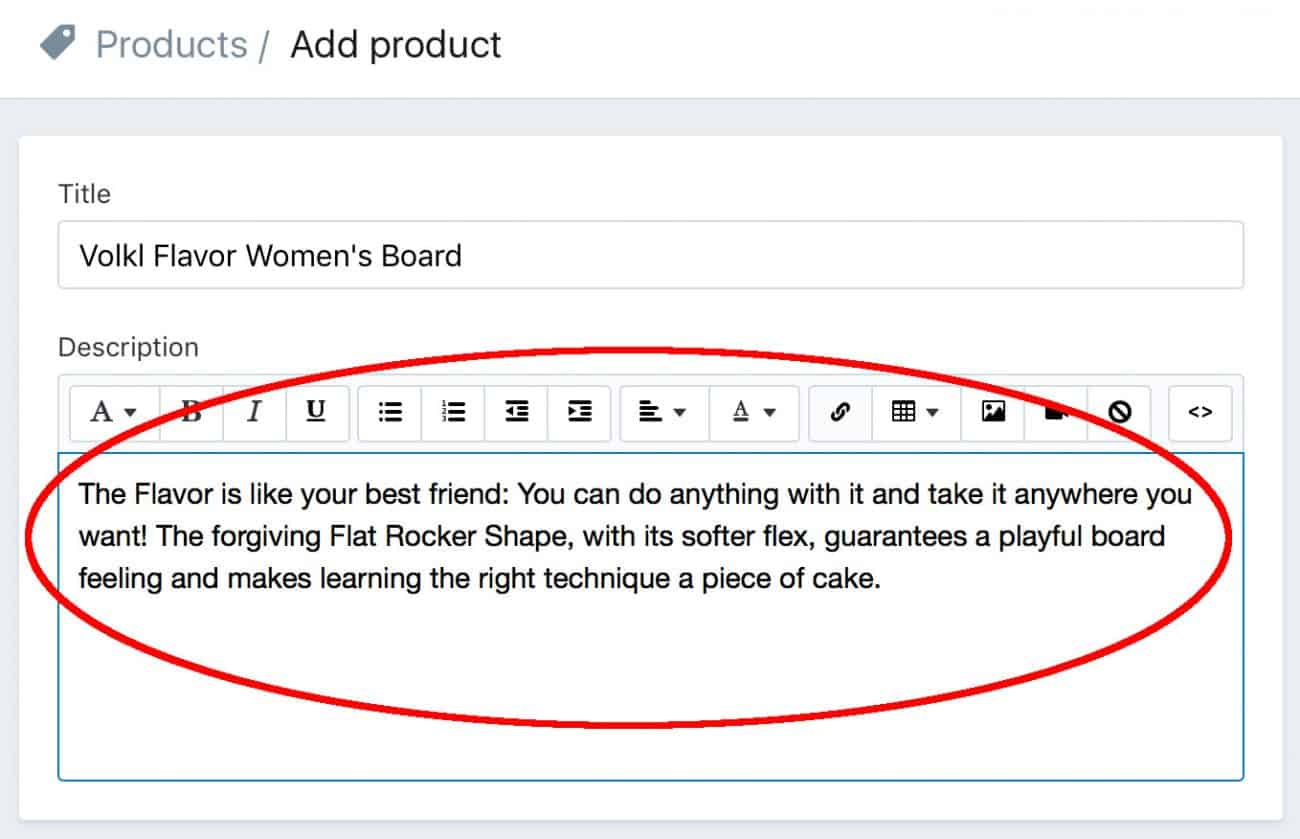1300x839 pixels.
Task: Click the Title field label
Action: click(84, 193)
